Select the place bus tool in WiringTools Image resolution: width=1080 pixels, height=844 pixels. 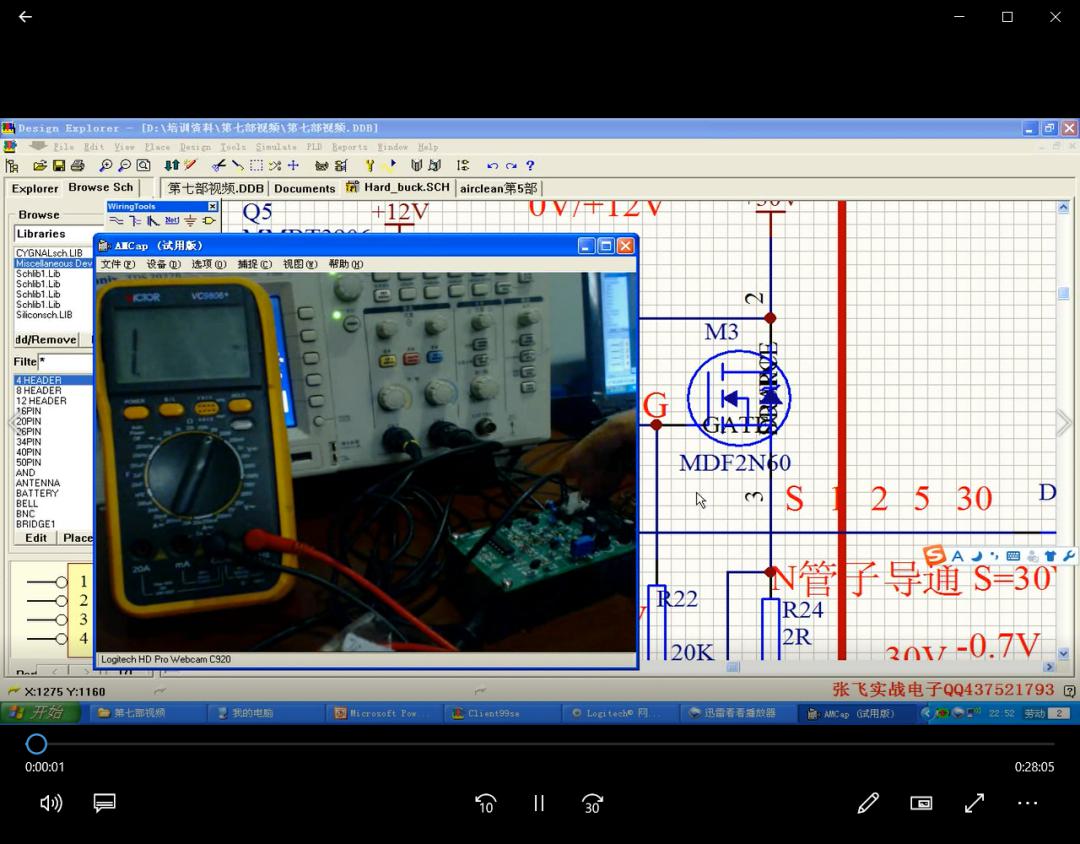(x=134, y=220)
